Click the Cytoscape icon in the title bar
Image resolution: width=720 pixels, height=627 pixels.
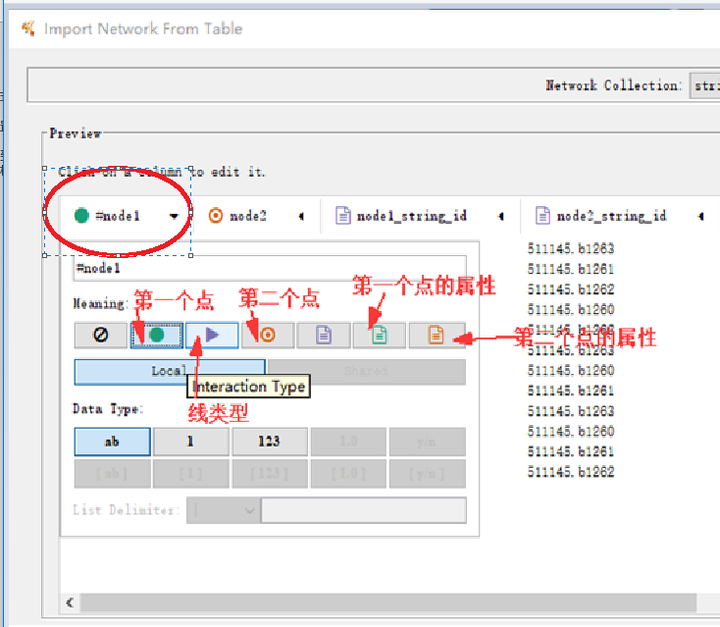(x=28, y=29)
